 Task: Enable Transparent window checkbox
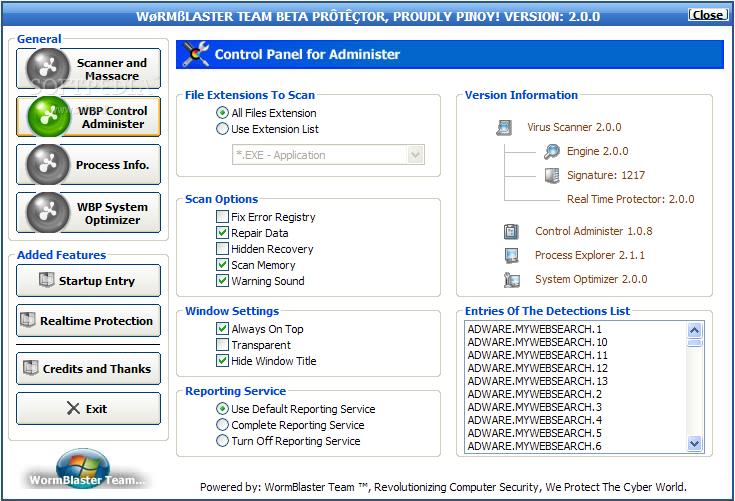tap(222, 345)
